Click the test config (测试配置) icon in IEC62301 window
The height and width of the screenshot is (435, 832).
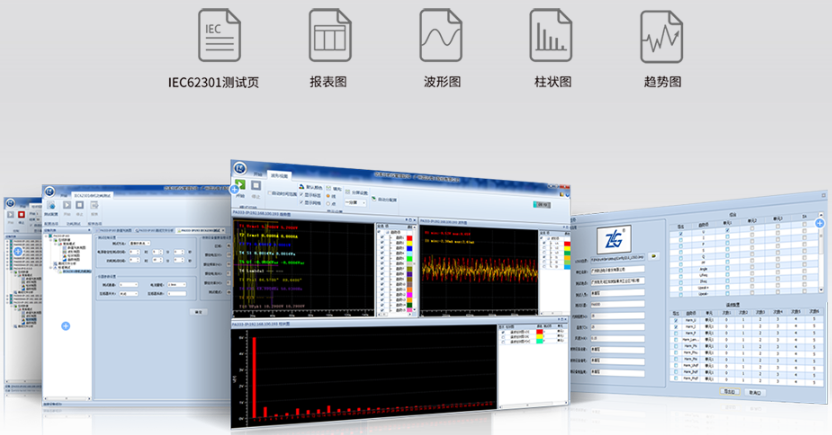pyautogui.click(x=51, y=206)
